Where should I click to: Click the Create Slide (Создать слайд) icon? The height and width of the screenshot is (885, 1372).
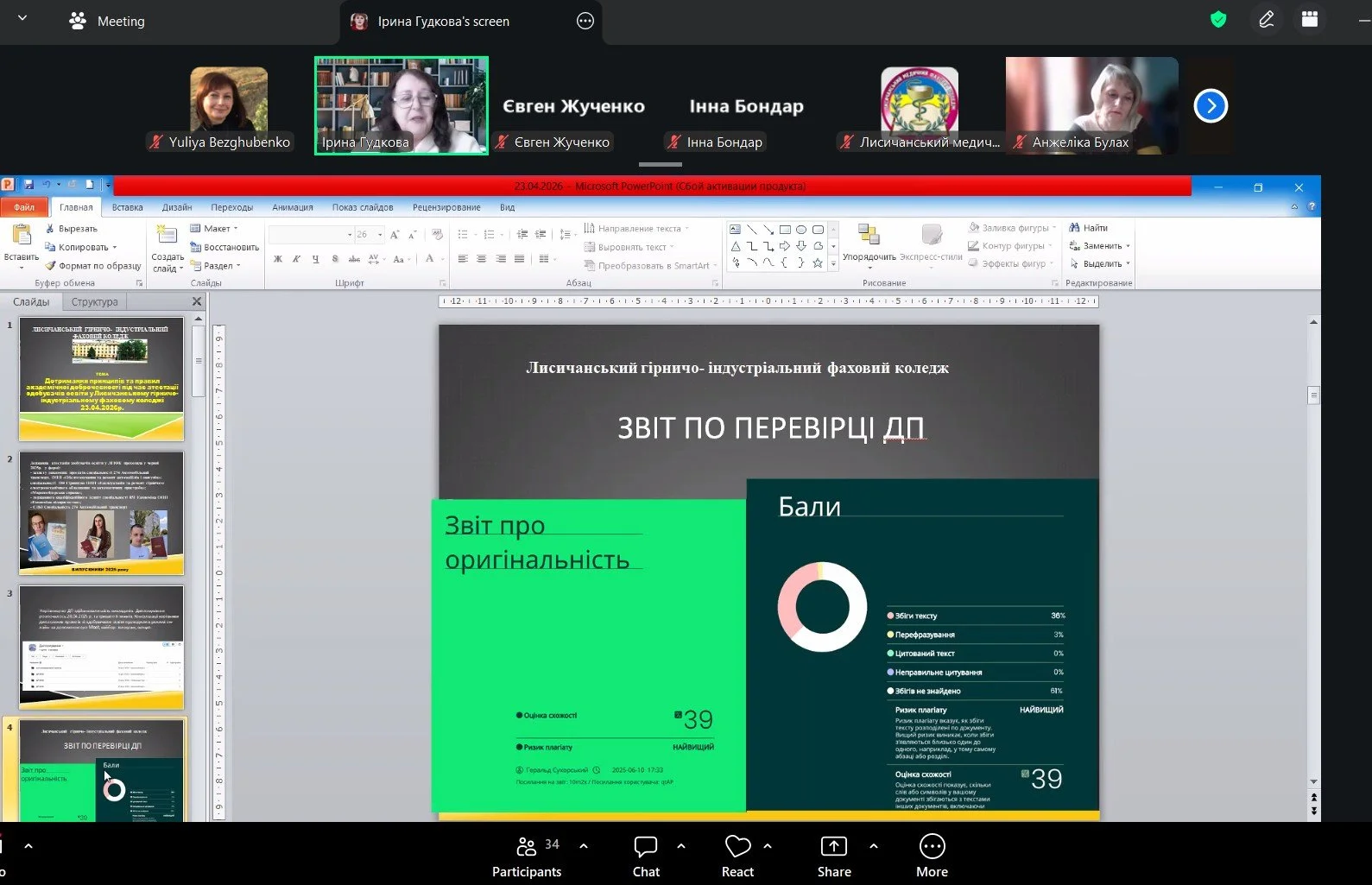pos(167,235)
